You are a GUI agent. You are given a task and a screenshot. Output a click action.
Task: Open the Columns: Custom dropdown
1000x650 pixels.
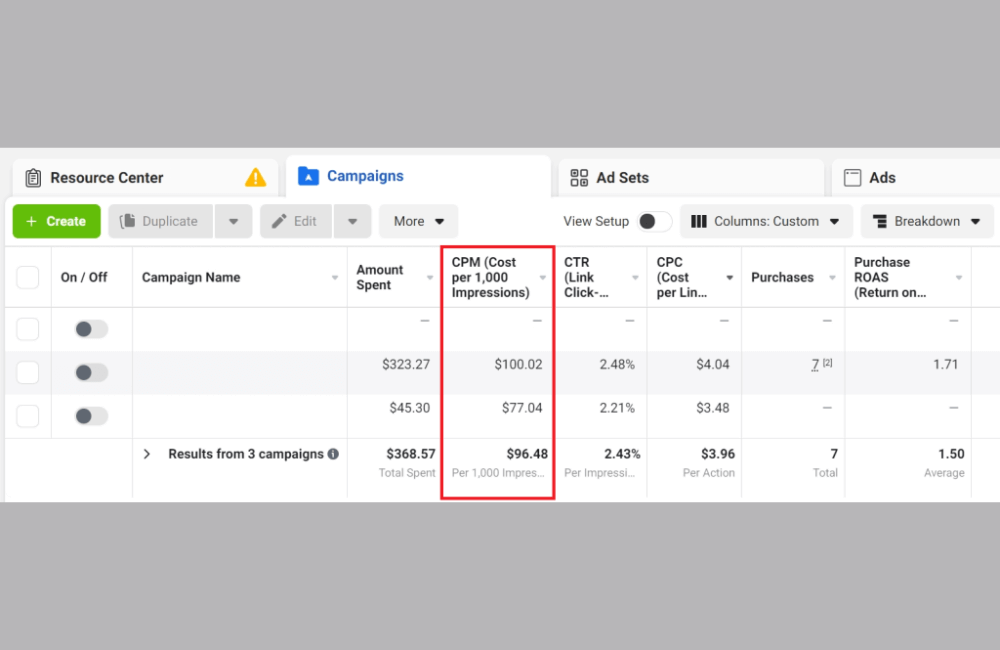click(766, 221)
